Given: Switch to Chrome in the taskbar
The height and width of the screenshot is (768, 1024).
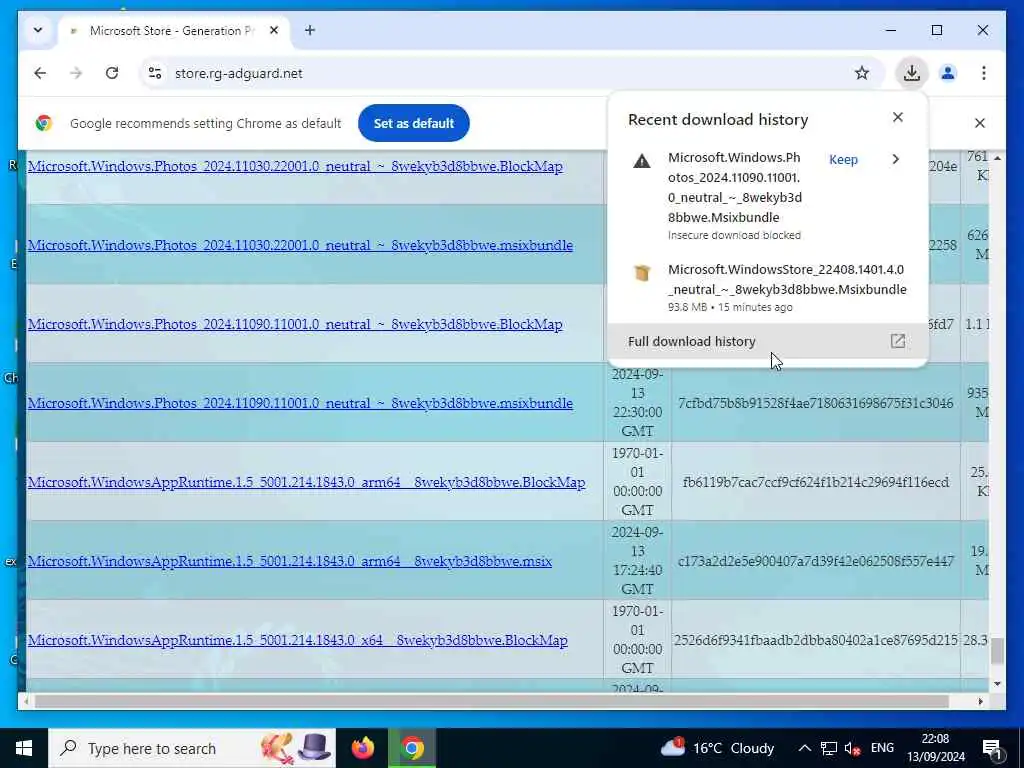Looking at the screenshot, I should click(x=412, y=748).
